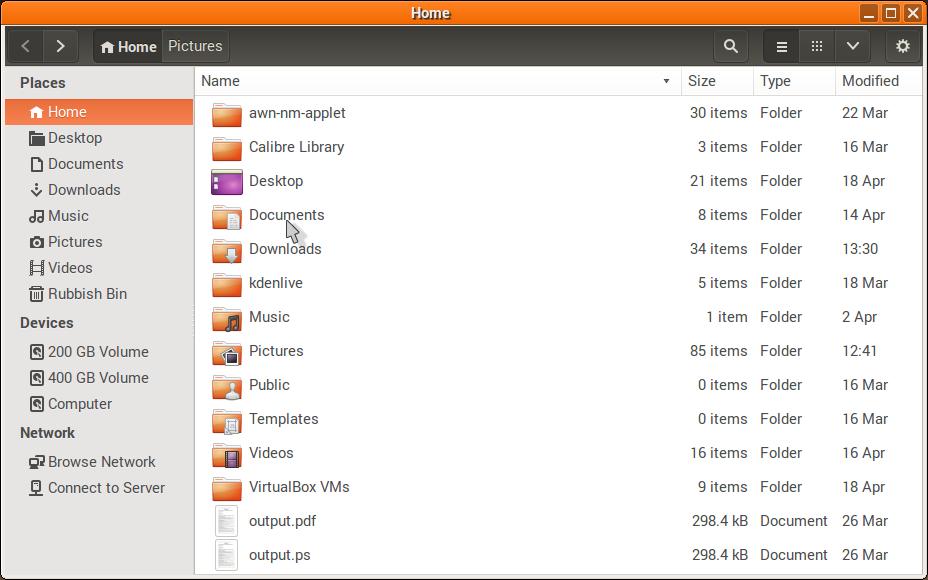Select the Pictures path bar button
The image size is (928, 580).
195,46
